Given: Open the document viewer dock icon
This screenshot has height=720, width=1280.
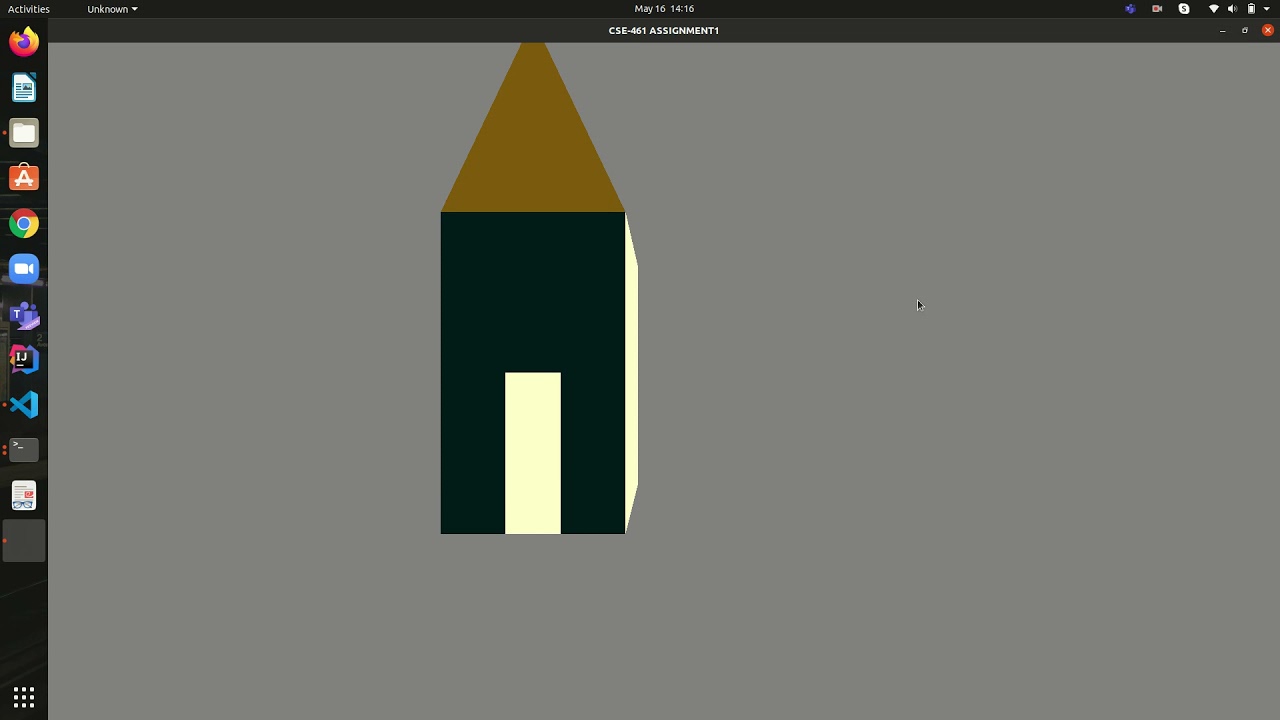Looking at the screenshot, I should click(24, 496).
